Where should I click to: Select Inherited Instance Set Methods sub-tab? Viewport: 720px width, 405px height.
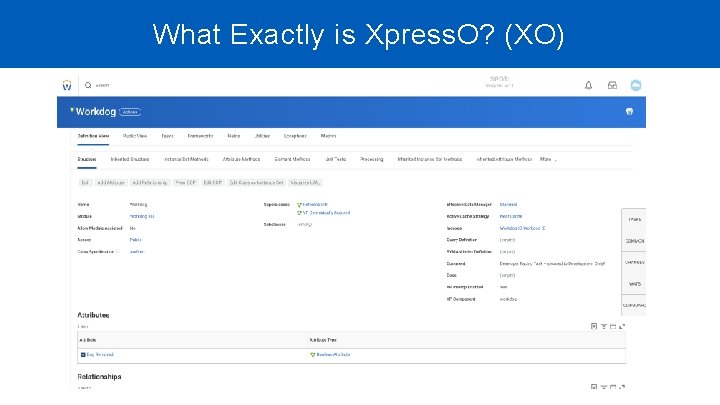point(430,159)
